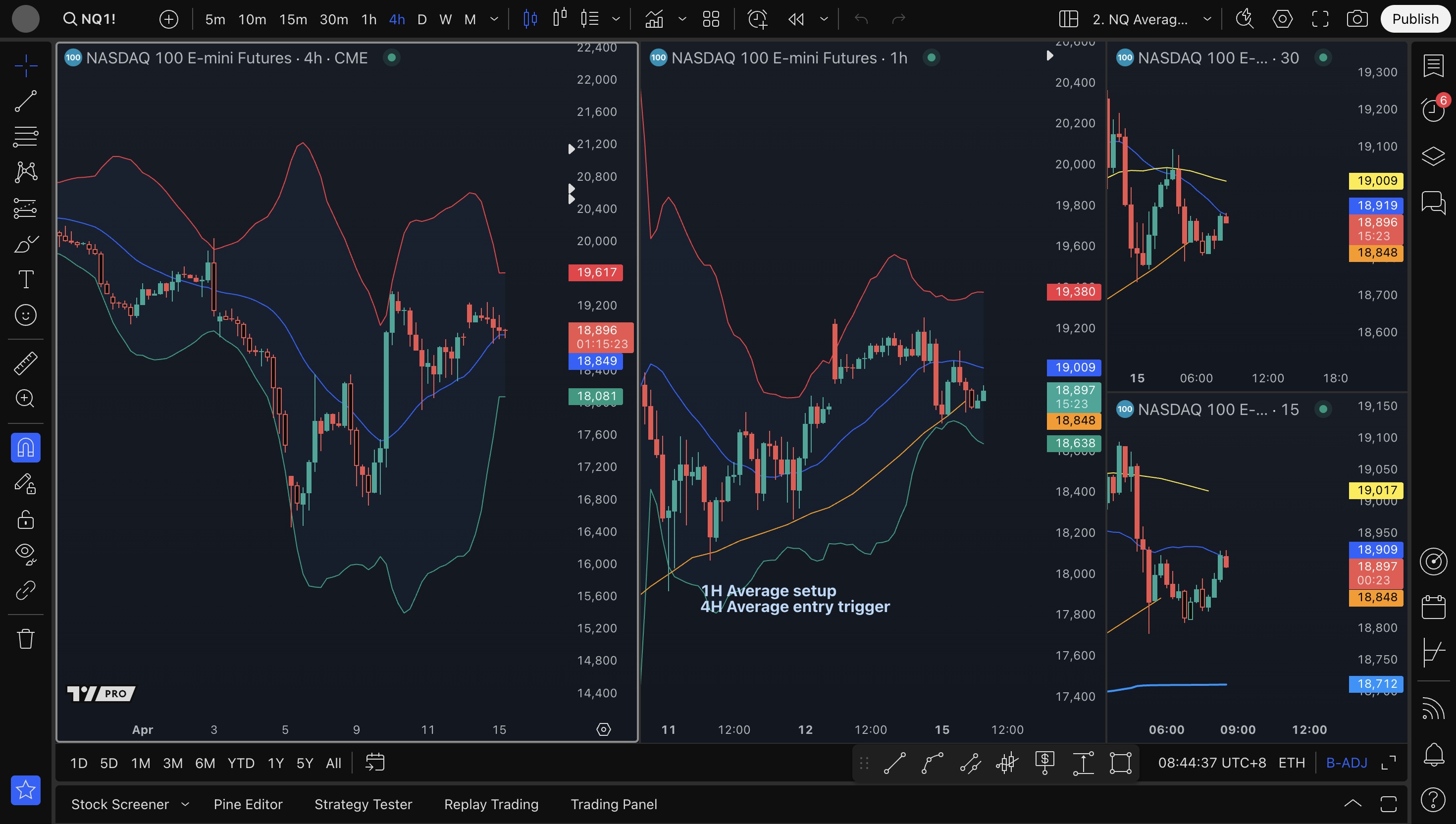Switch to the Strategy Tester tab
Image resolution: width=1456 pixels, height=824 pixels.
point(363,804)
